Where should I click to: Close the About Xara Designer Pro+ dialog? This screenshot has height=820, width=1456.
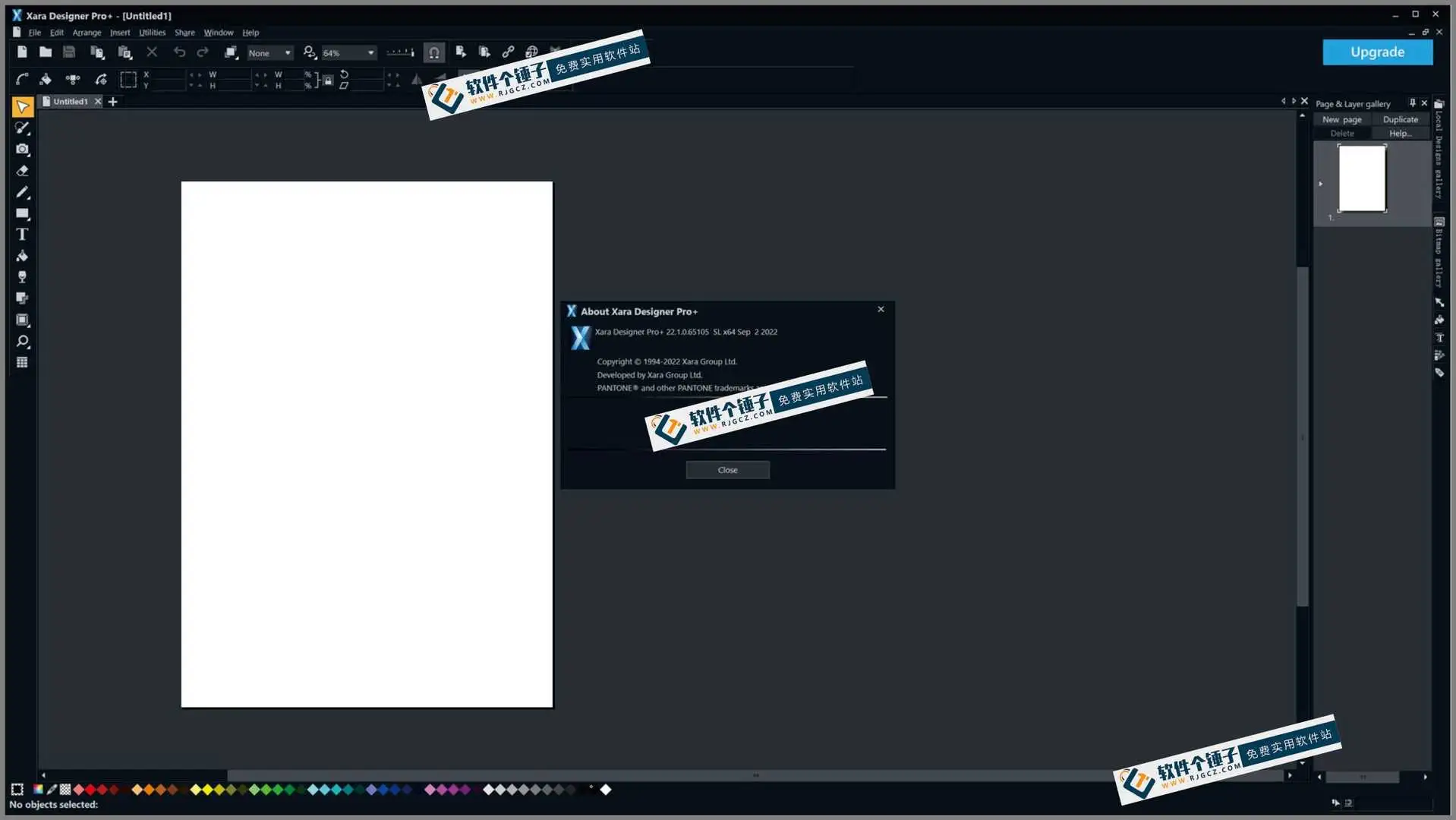[x=881, y=309]
